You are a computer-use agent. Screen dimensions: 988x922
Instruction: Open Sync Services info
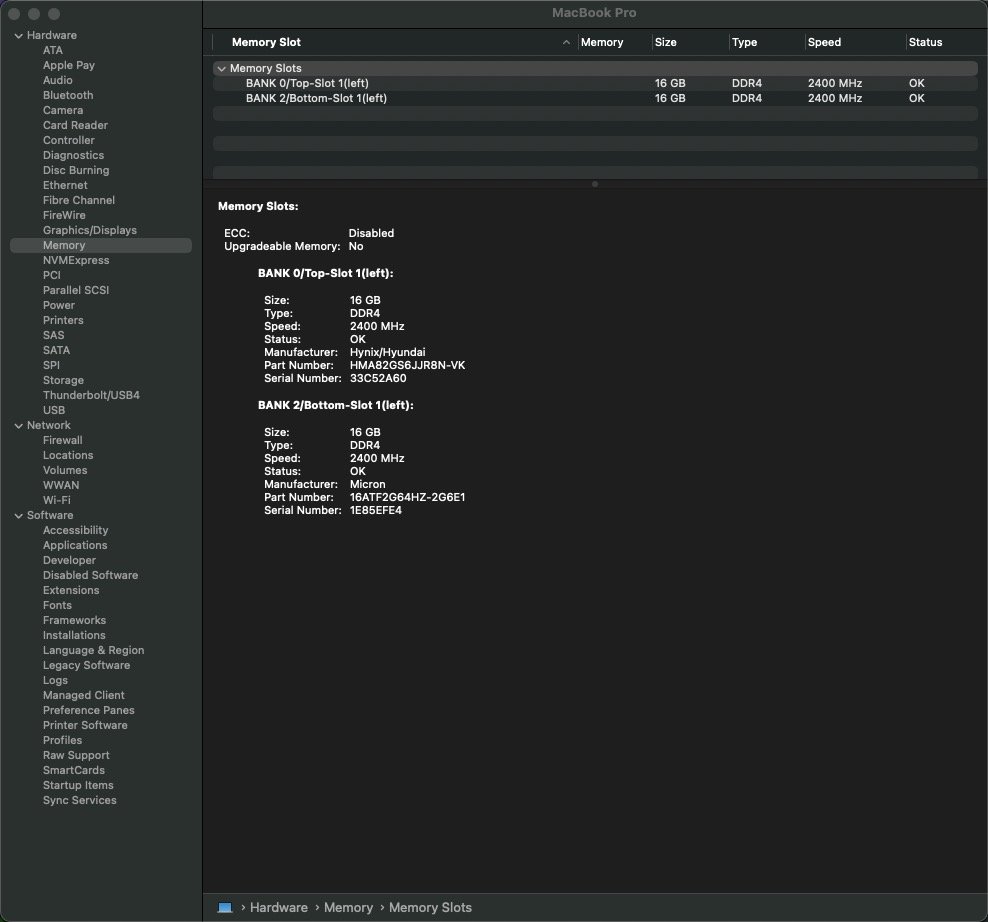tap(79, 800)
